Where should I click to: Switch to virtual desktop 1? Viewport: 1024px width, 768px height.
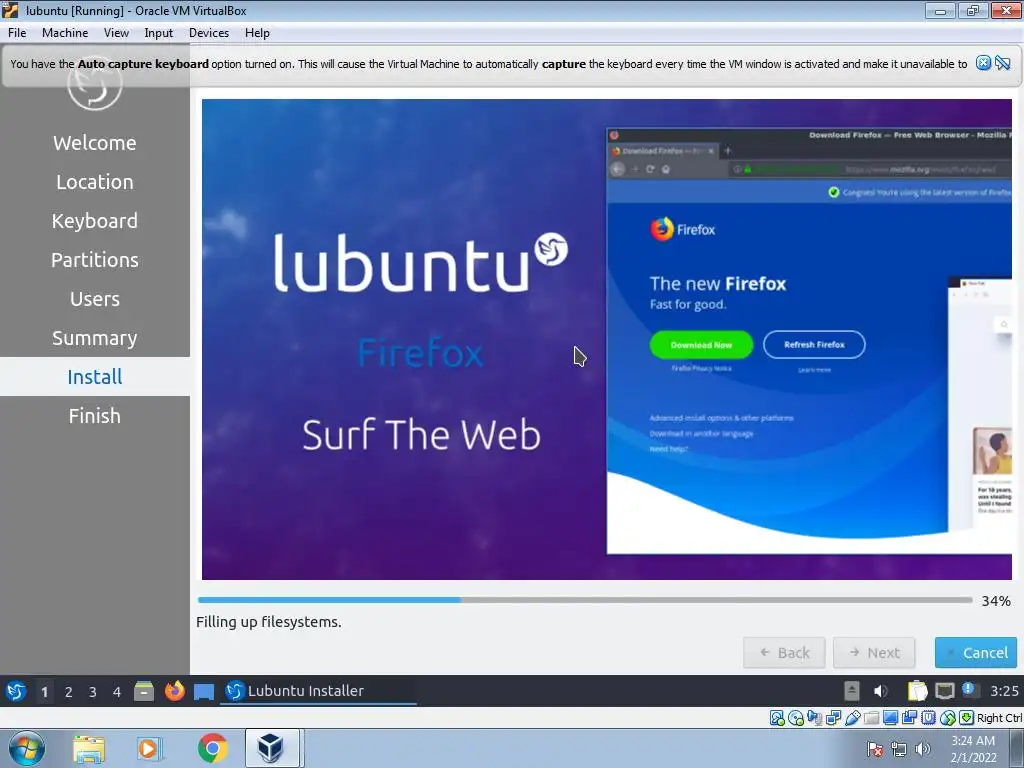coord(44,692)
